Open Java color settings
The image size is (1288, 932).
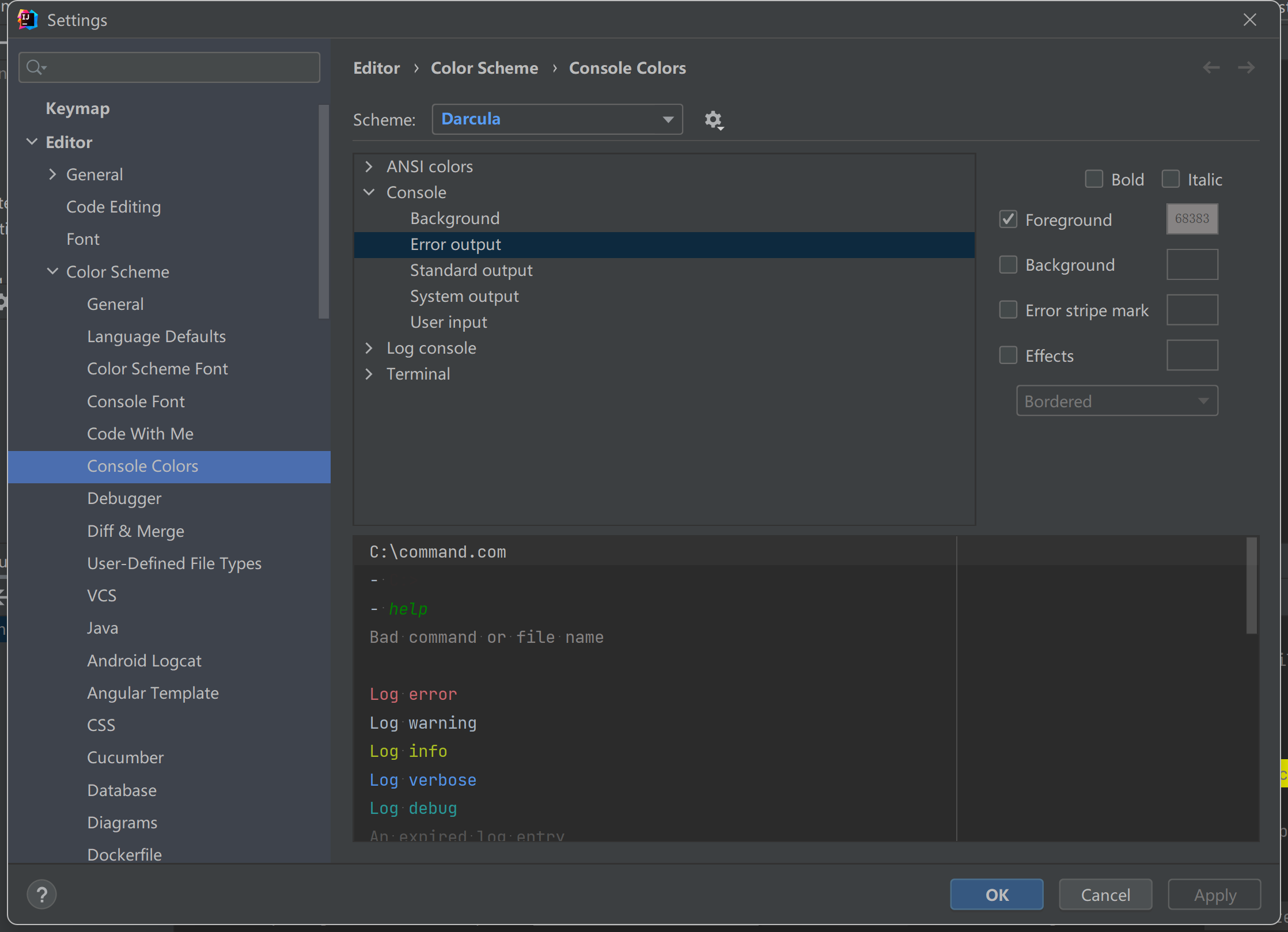[x=103, y=628]
